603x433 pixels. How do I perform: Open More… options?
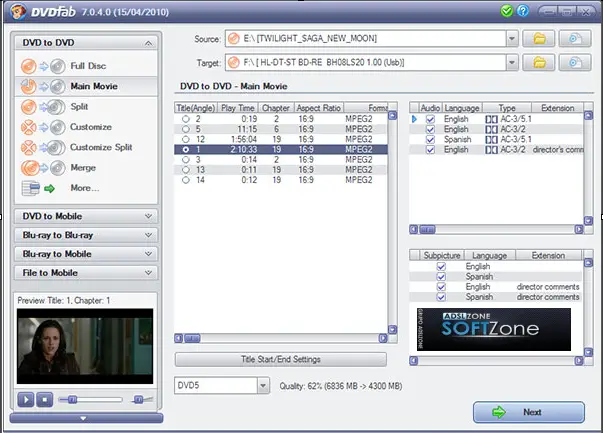click(x=85, y=188)
